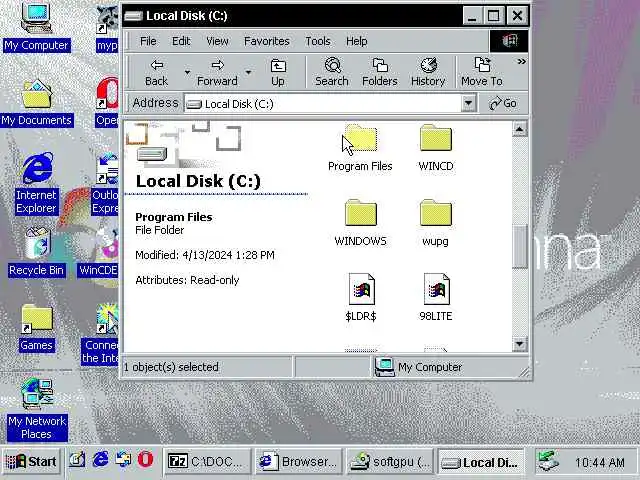Select the $LDR$ file
This screenshot has height=480, width=640.
click(x=361, y=298)
